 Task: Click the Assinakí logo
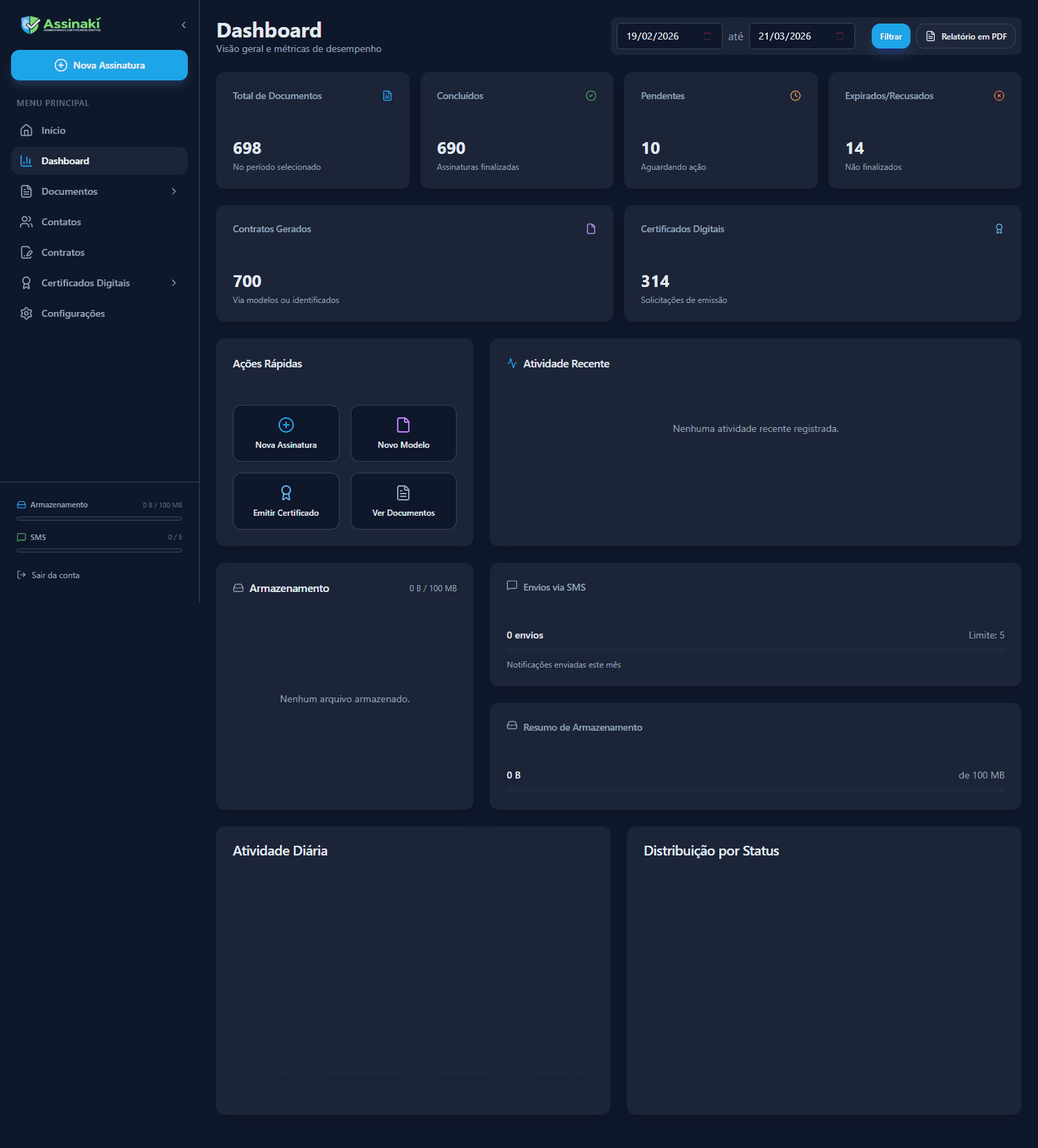(61, 25)
